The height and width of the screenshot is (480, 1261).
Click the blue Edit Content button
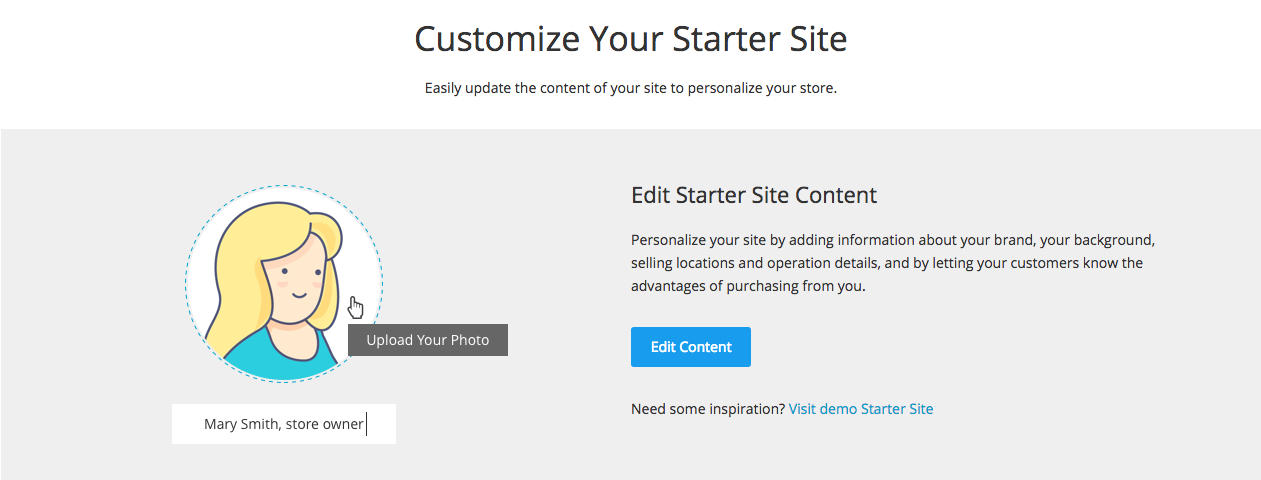(690, 347)
